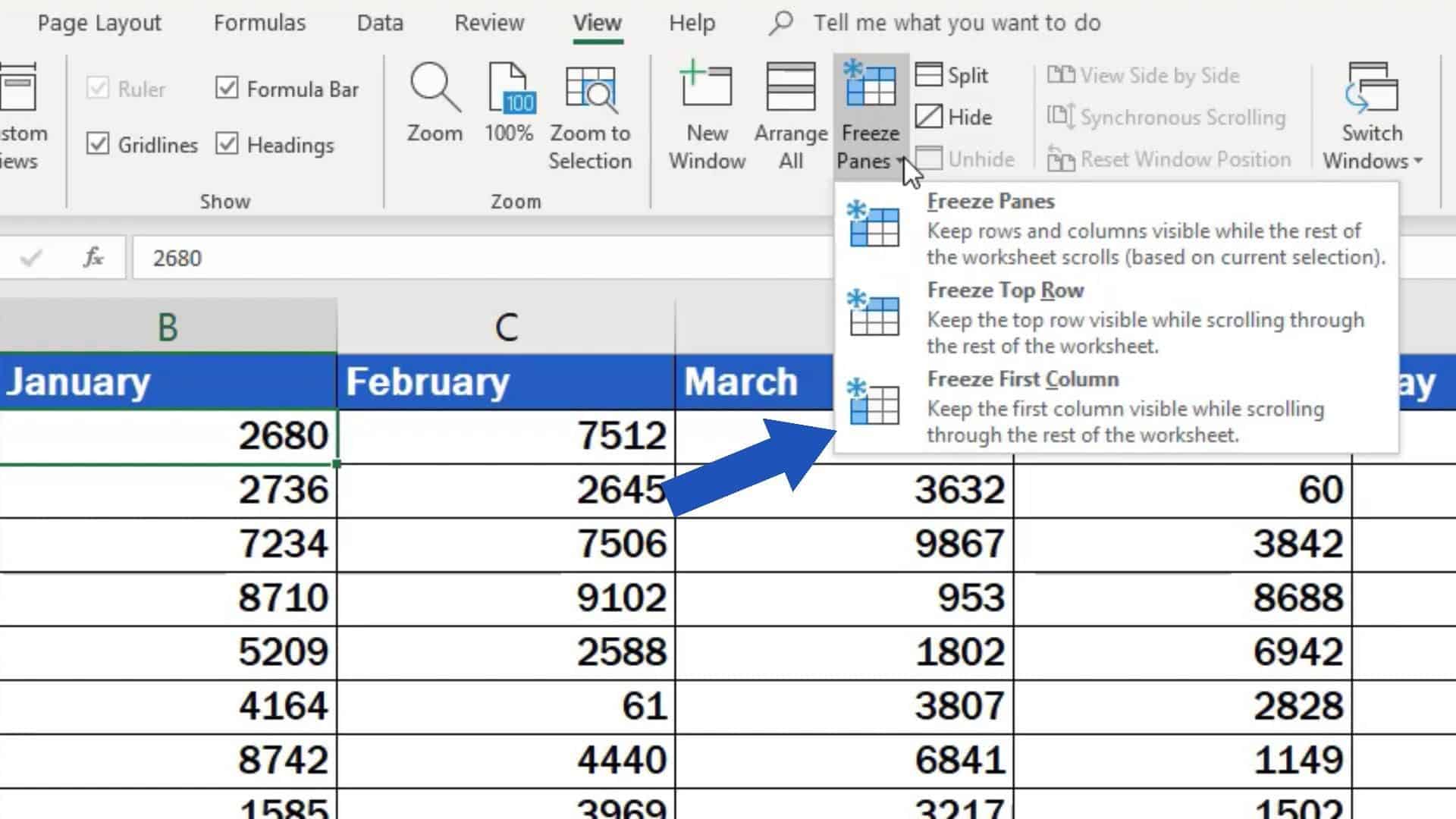Click Tell me what you want to do

[957, 23]
